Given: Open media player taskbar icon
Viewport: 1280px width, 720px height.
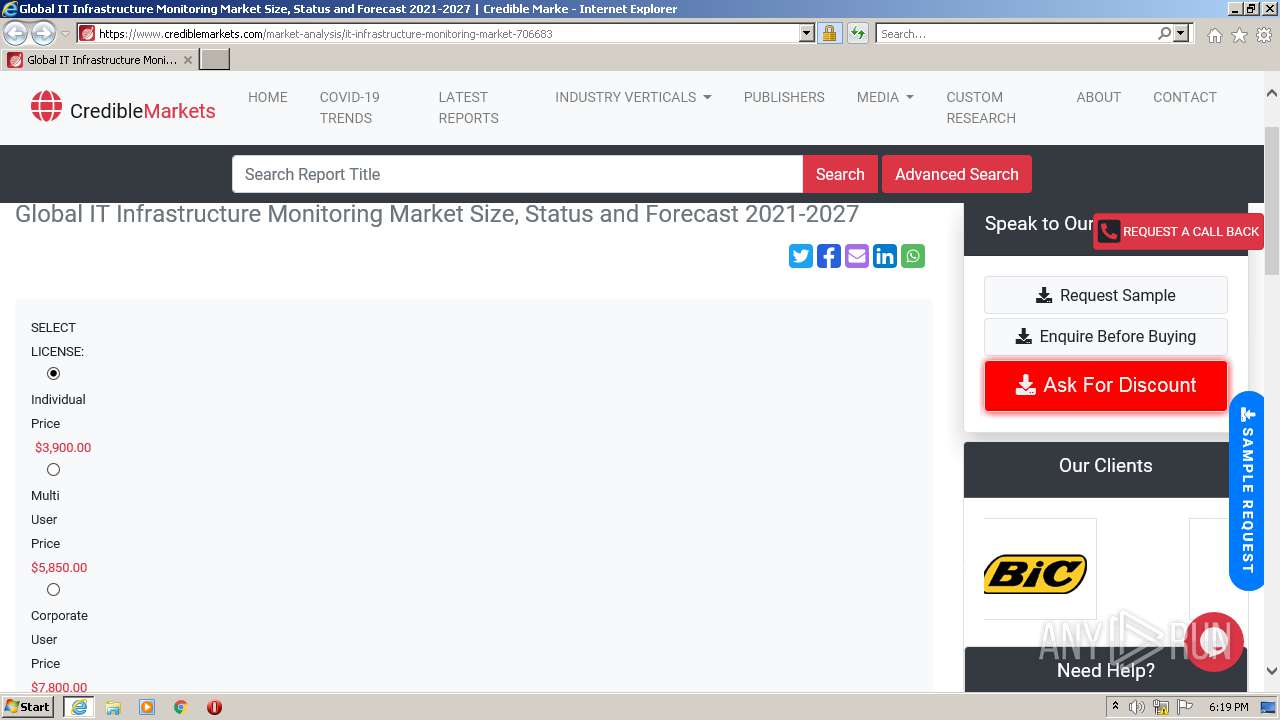Looking at the screenshot, I should coord(147,707).
